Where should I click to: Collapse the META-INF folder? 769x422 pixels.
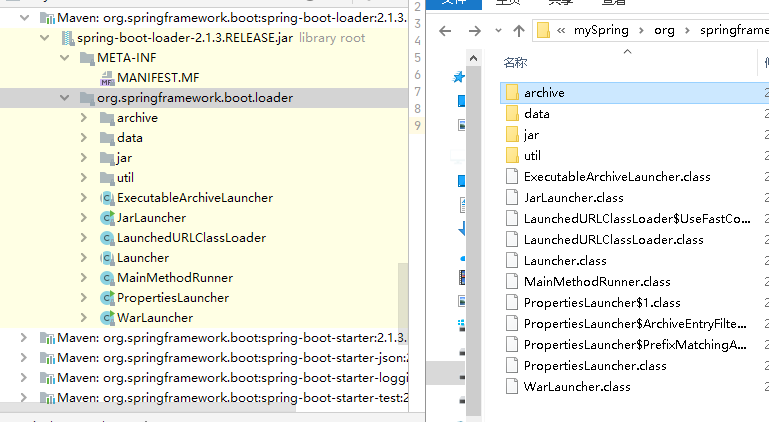tap(64, 58)
